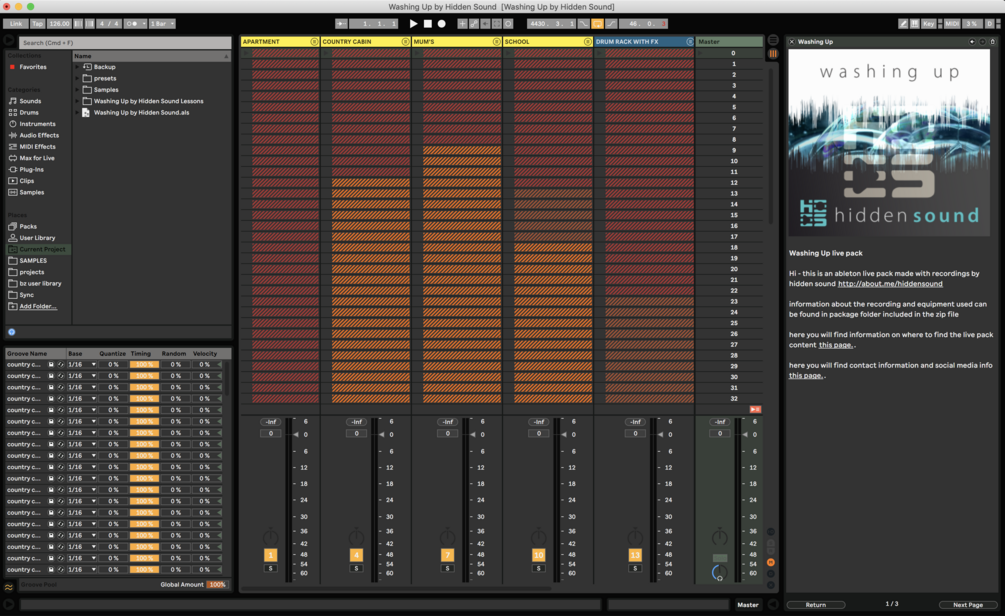Switch to Arrangement View selector icon

coord(773,40)
